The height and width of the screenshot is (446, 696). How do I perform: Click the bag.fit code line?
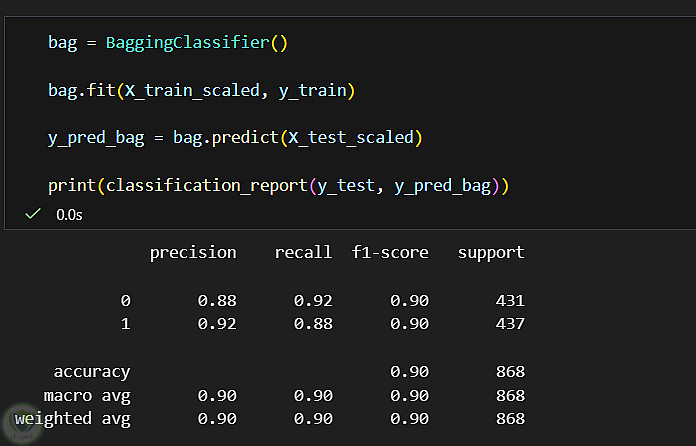[x=202, y=91]
